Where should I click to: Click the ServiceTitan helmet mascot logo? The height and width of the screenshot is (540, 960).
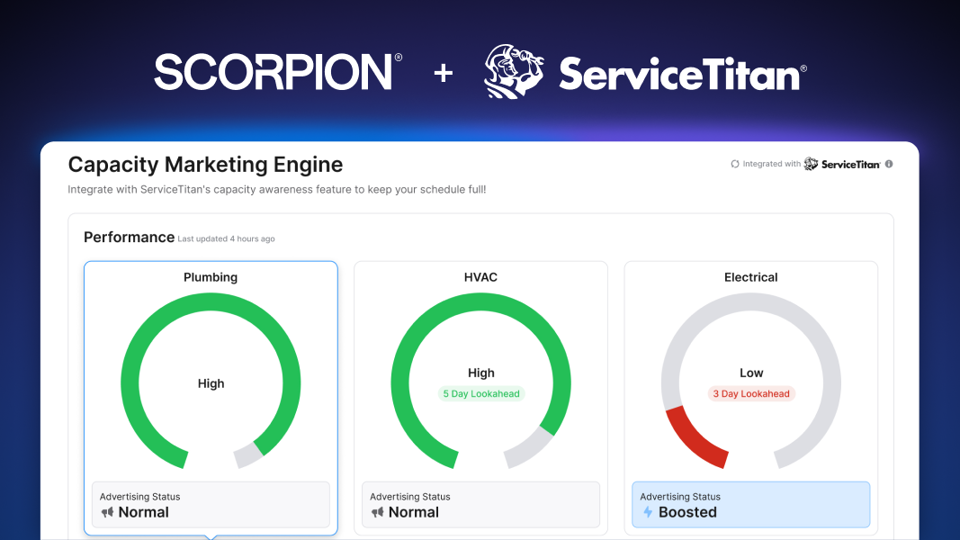[x=514, y=72]
